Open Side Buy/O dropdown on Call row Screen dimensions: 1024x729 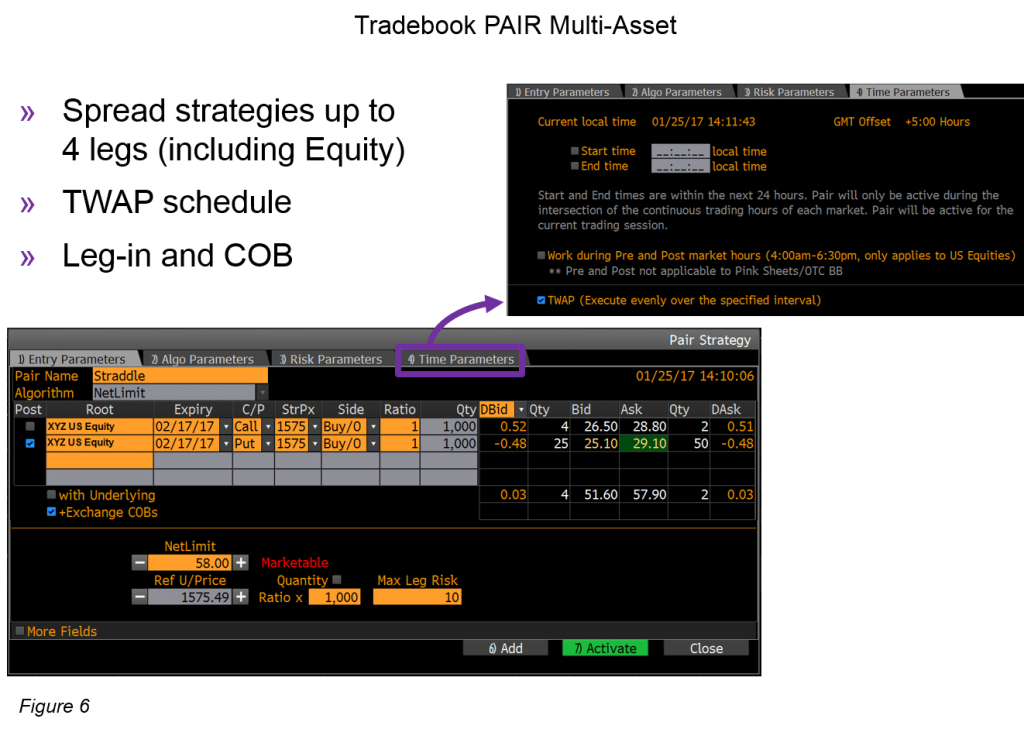coord(374,427)
